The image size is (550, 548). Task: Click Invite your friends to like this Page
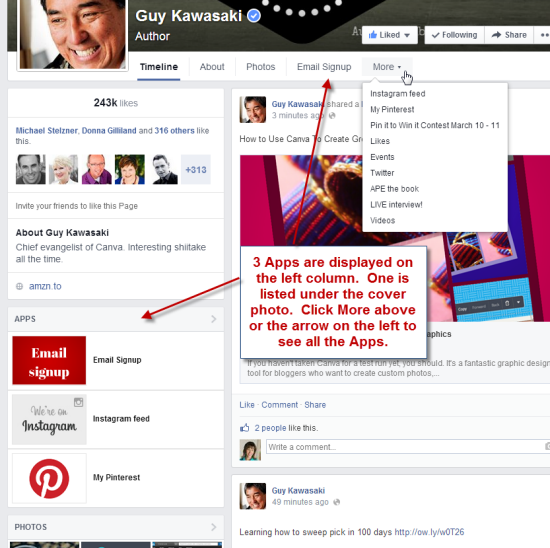(x=76, y=206)
